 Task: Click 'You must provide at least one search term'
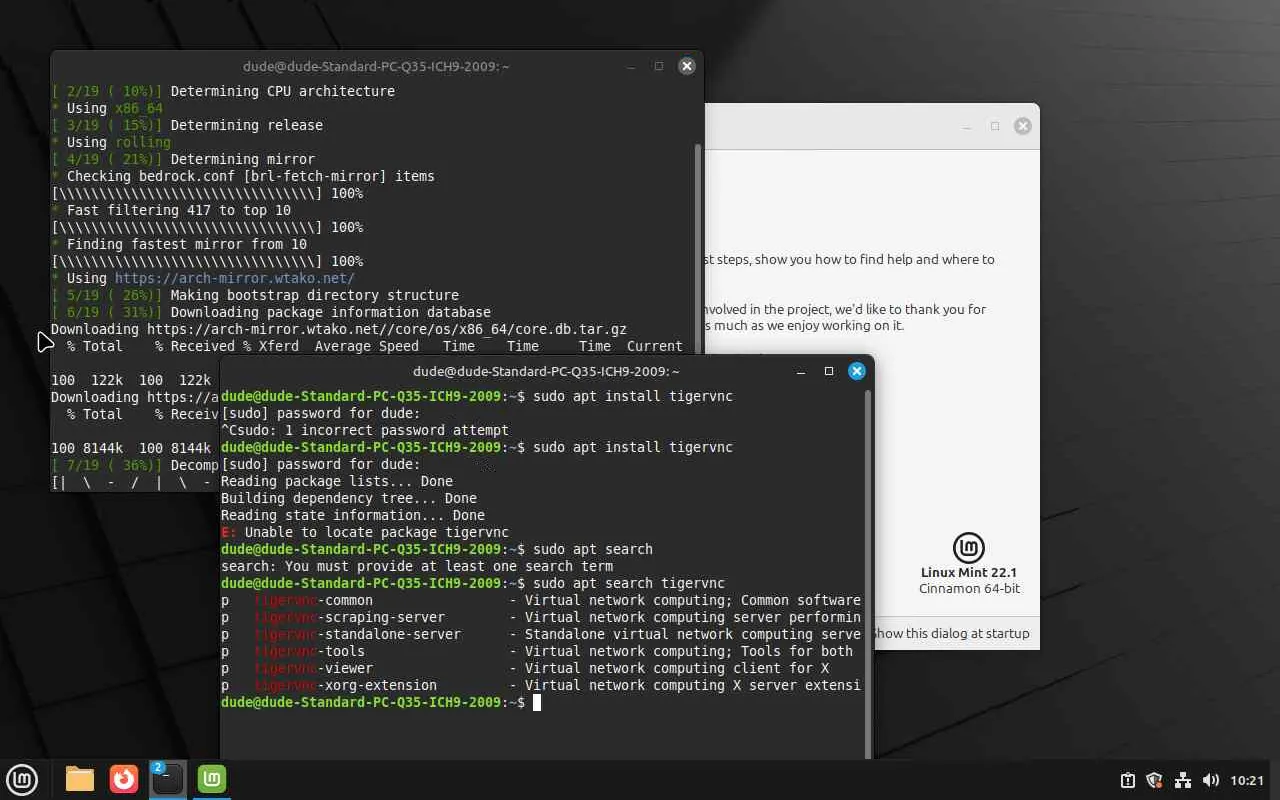click(449, 566)
